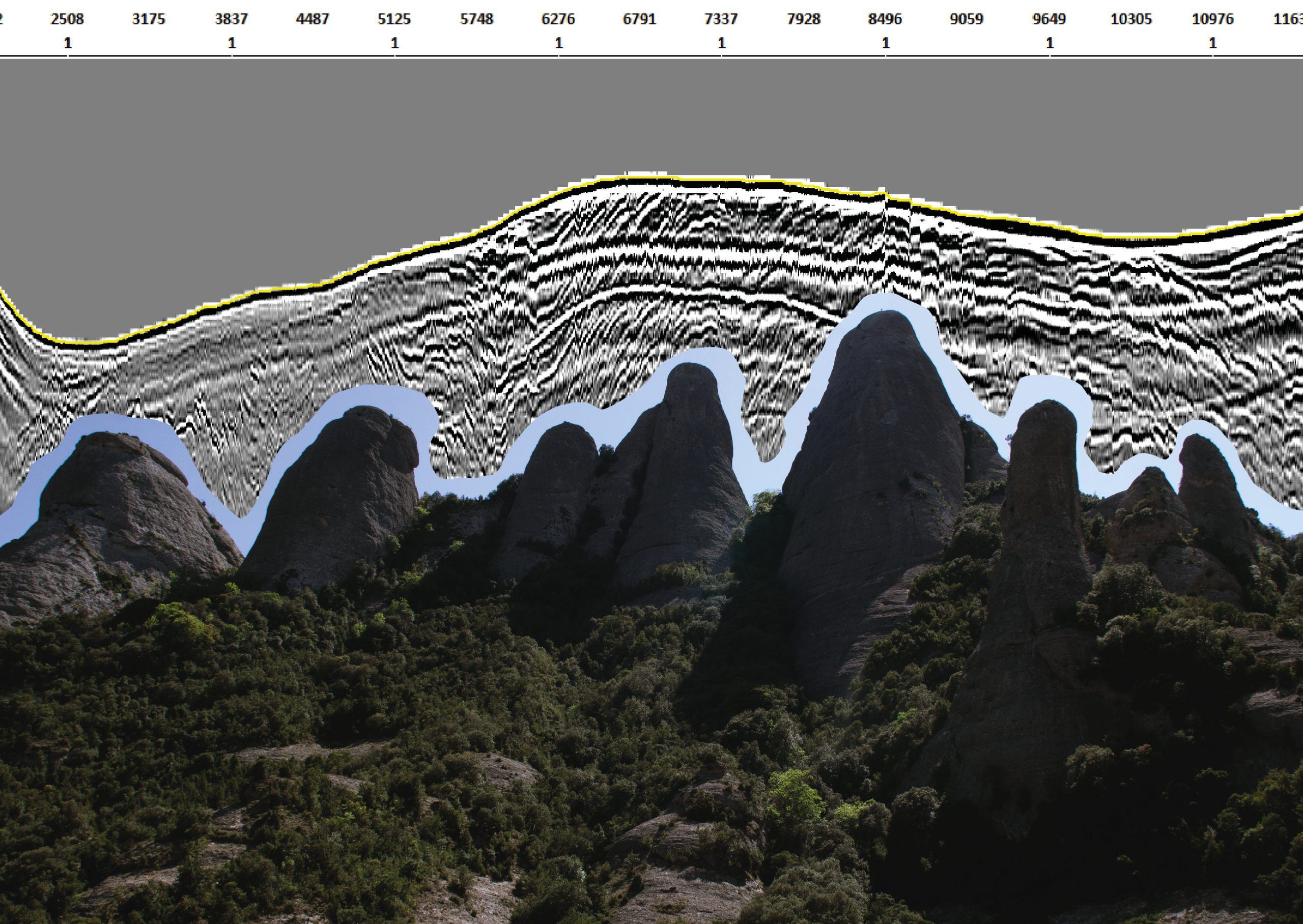
Task: Click the 4487 axis label
Action: pyautogui.click(x=313, y=19)
